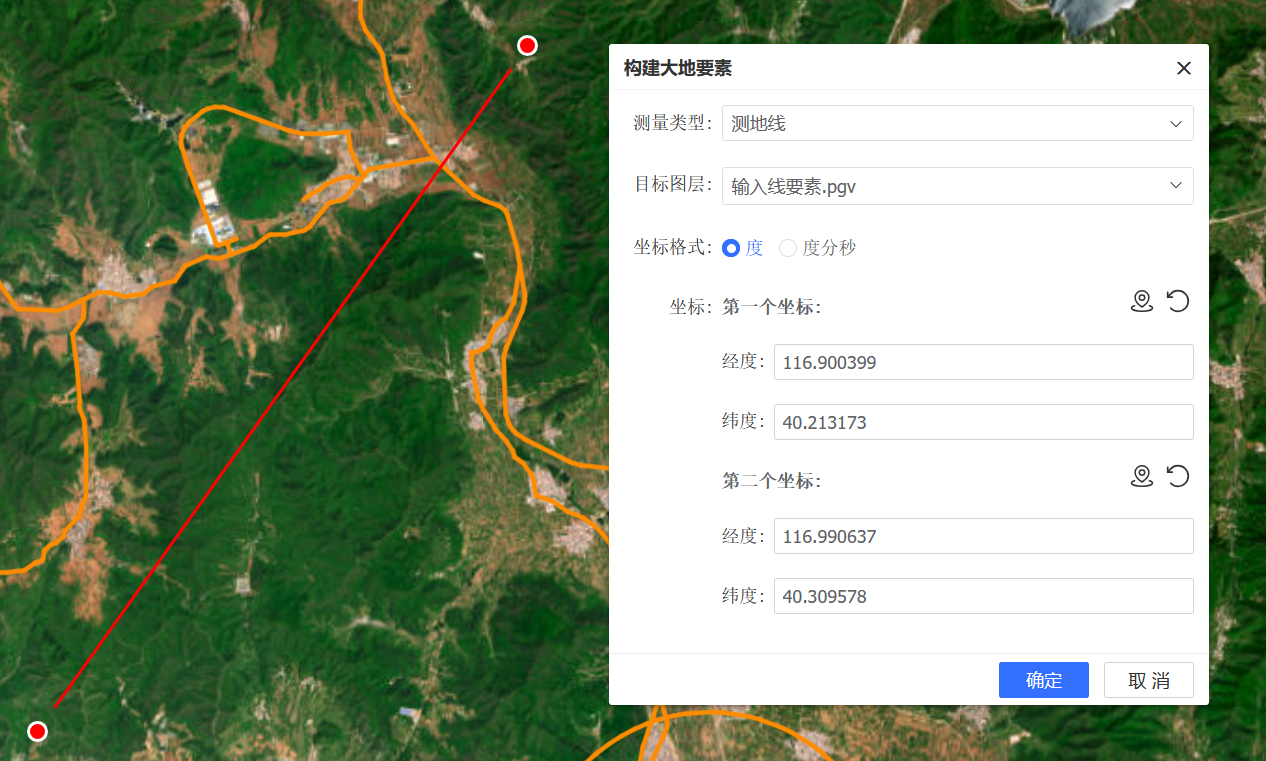Focus the second 经度 field 116.990637
The width and height of the screenshot is (1266, 761).
(983, 536)
